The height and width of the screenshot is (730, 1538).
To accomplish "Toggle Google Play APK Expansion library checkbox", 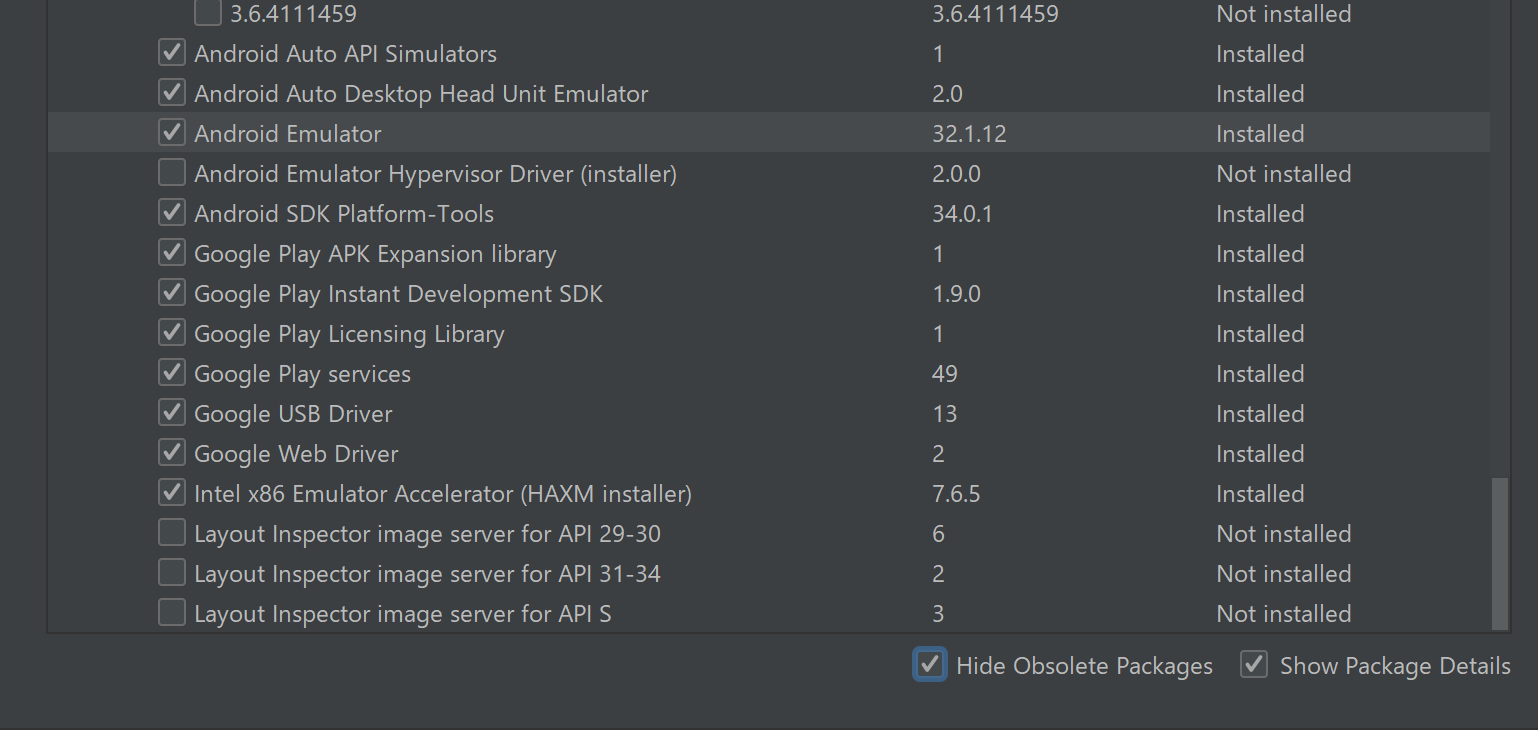I will pos(172,253).
